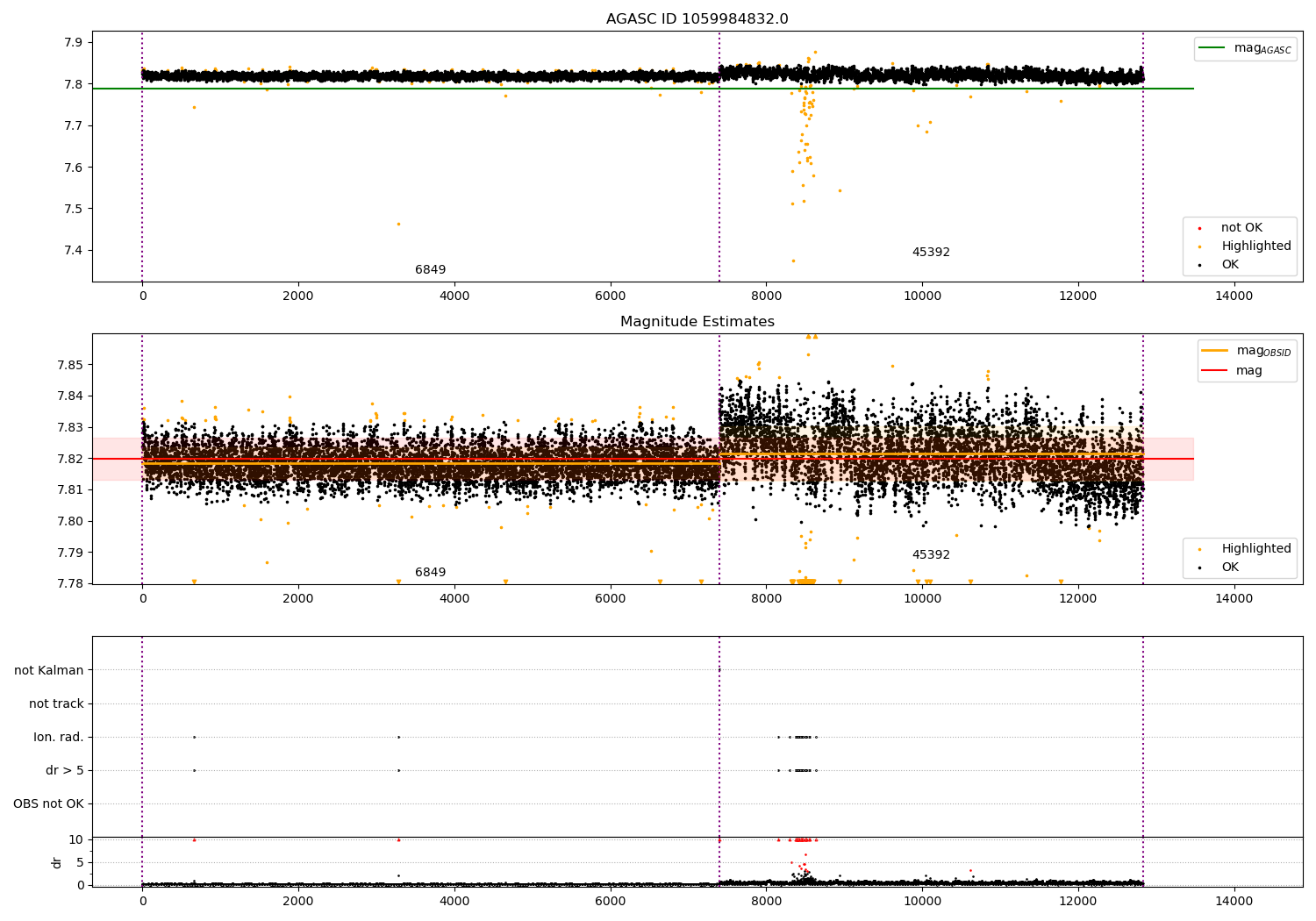Image resolution: width=1316 pixels, height=921 pixels.
Task: Click the 7.6 y-axis tick label
Action: click(74, 168)
